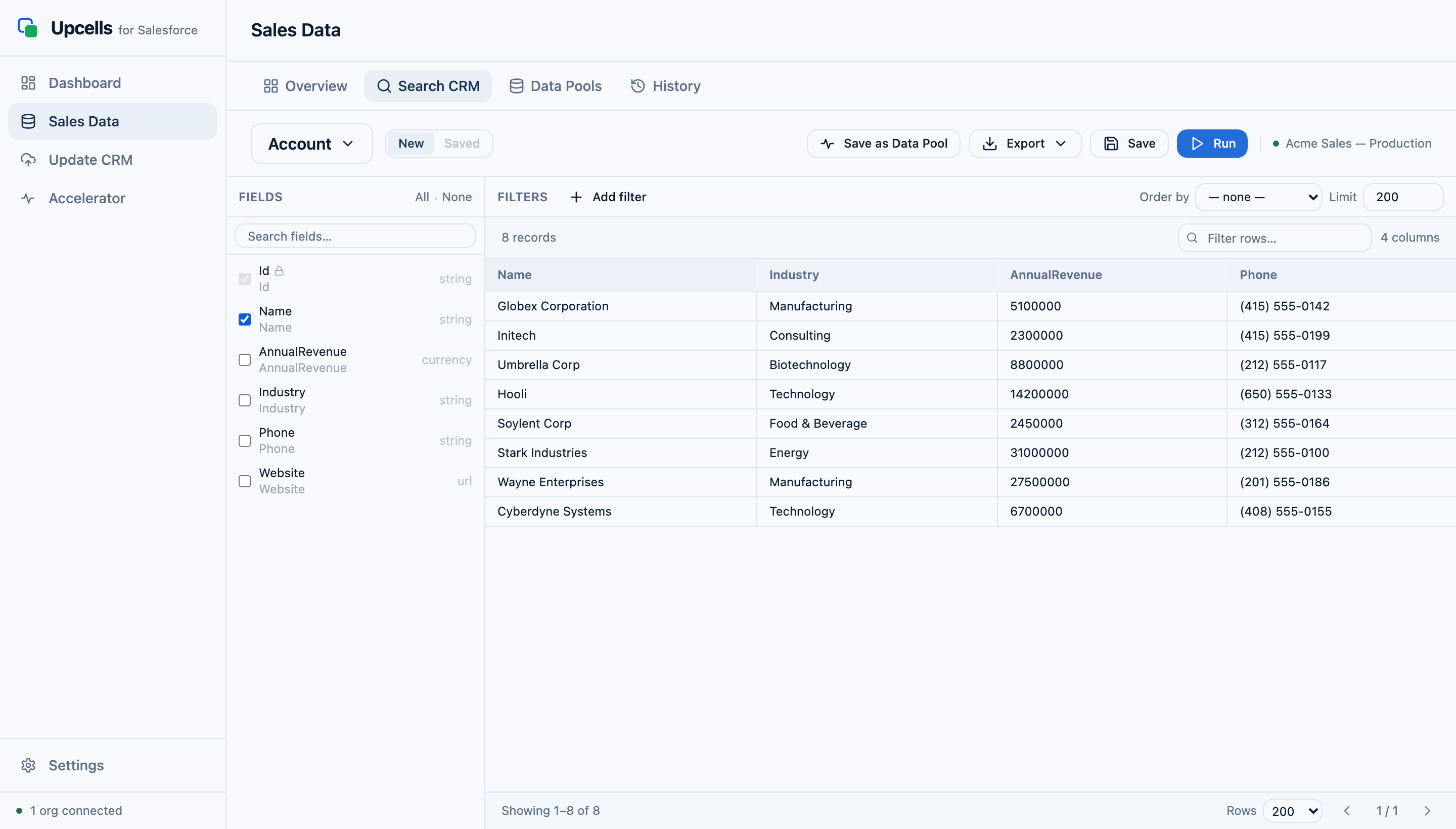The image size is (1456, 829).
Task: Click the Globex Corporation cell
Action: pyautogui.click(x=621, y=306)
